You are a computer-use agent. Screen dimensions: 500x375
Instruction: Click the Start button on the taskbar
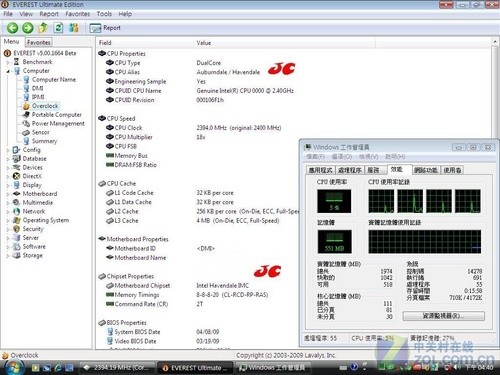(x=13, y=367)
